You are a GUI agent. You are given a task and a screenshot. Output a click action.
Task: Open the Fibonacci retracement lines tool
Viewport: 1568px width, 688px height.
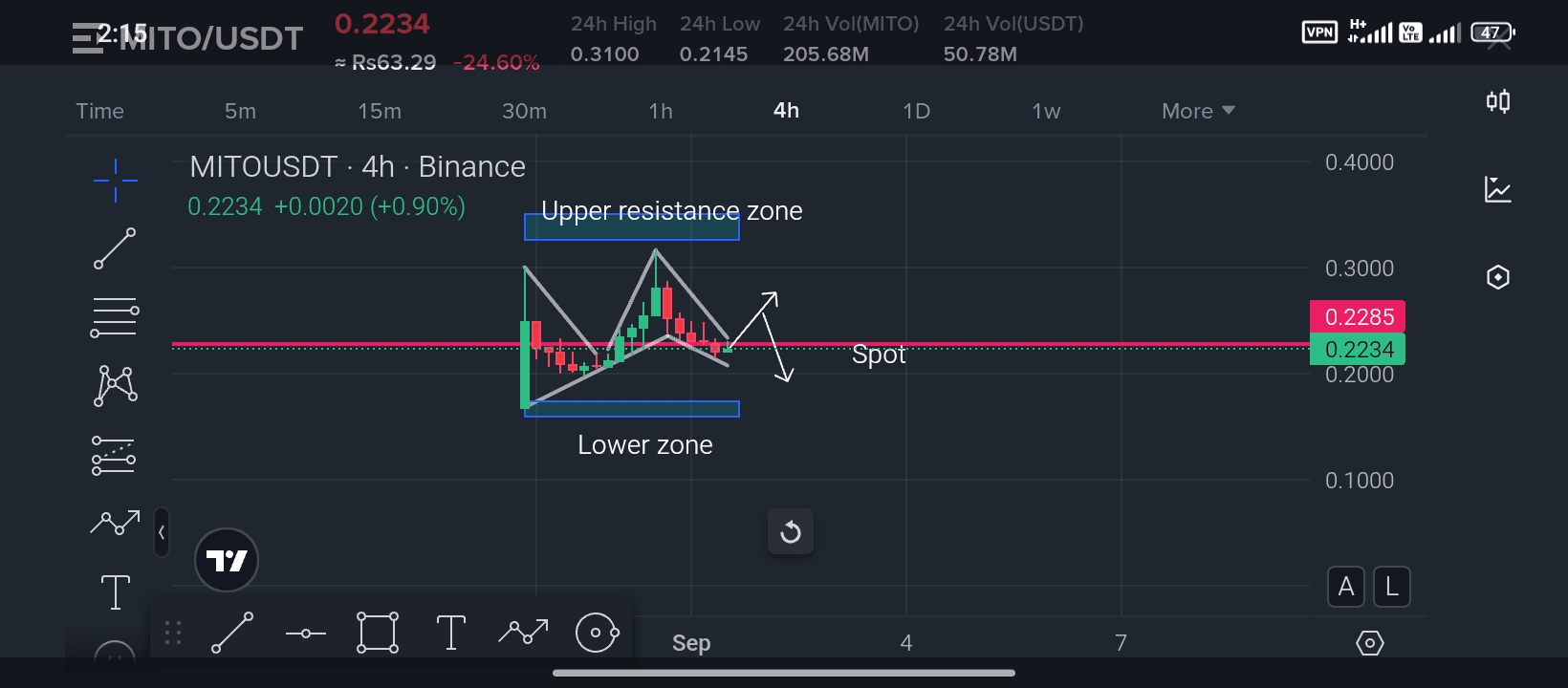pyautogui.click(x=115, y=317)
